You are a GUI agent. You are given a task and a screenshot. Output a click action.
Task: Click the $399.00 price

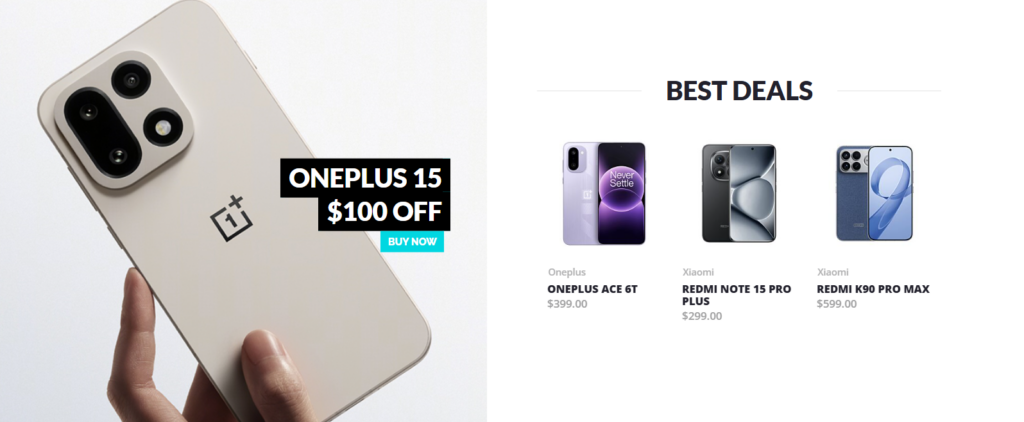click(568, 304)
